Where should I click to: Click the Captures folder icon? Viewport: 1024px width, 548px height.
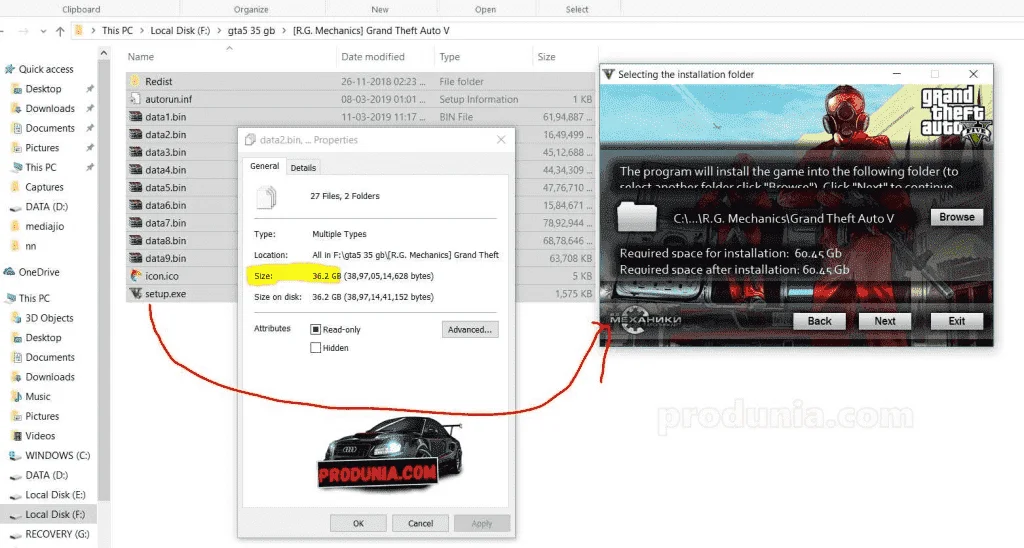16,187
